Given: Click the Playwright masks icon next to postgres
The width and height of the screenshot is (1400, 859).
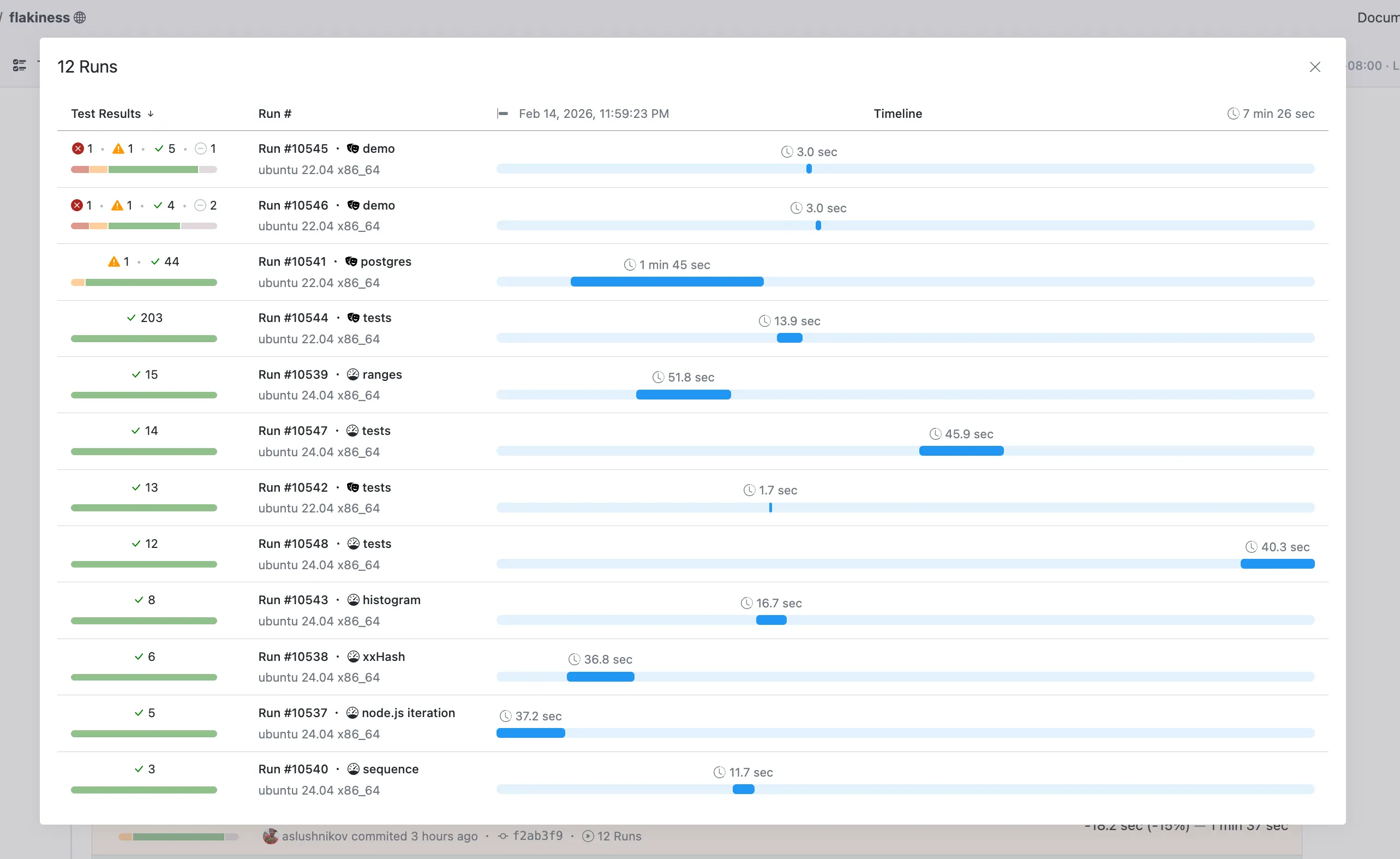Looking at the screenshot, I should click(351, 261).
